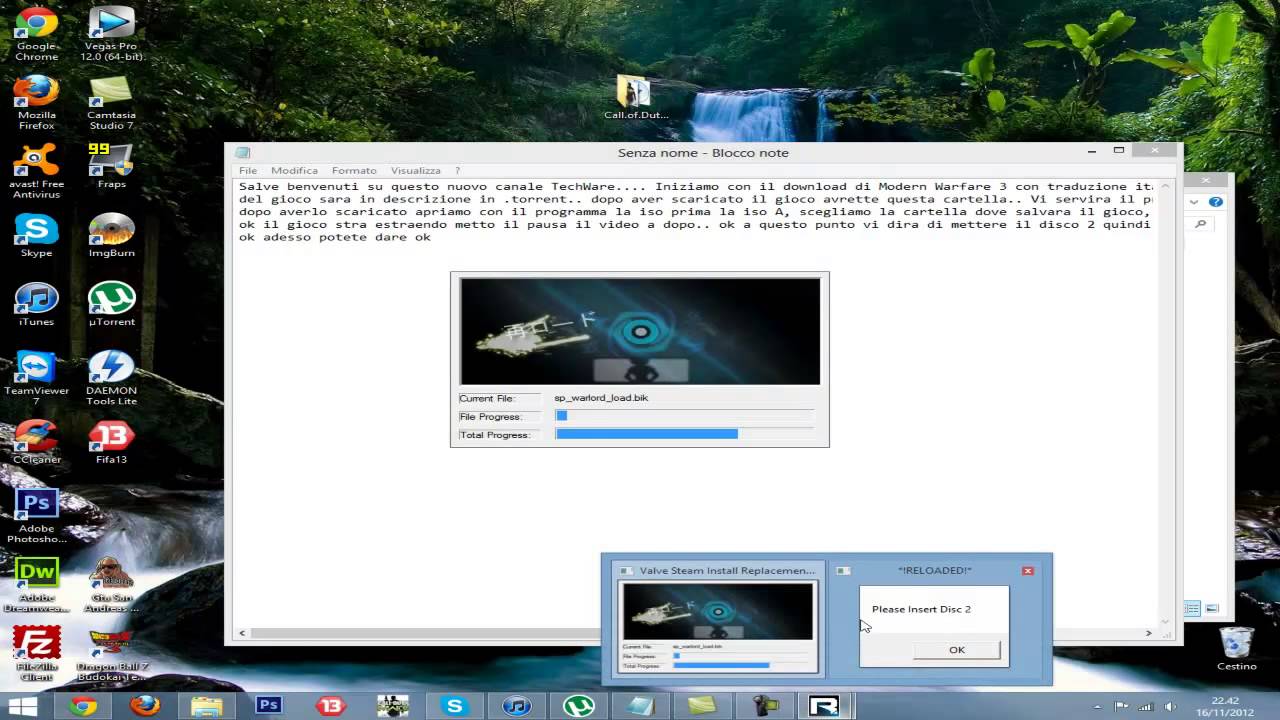Switch to Notepad in the taskbar
This screenshot has height=720, width=1280.
pyautogui.click(x=640, y=706)
